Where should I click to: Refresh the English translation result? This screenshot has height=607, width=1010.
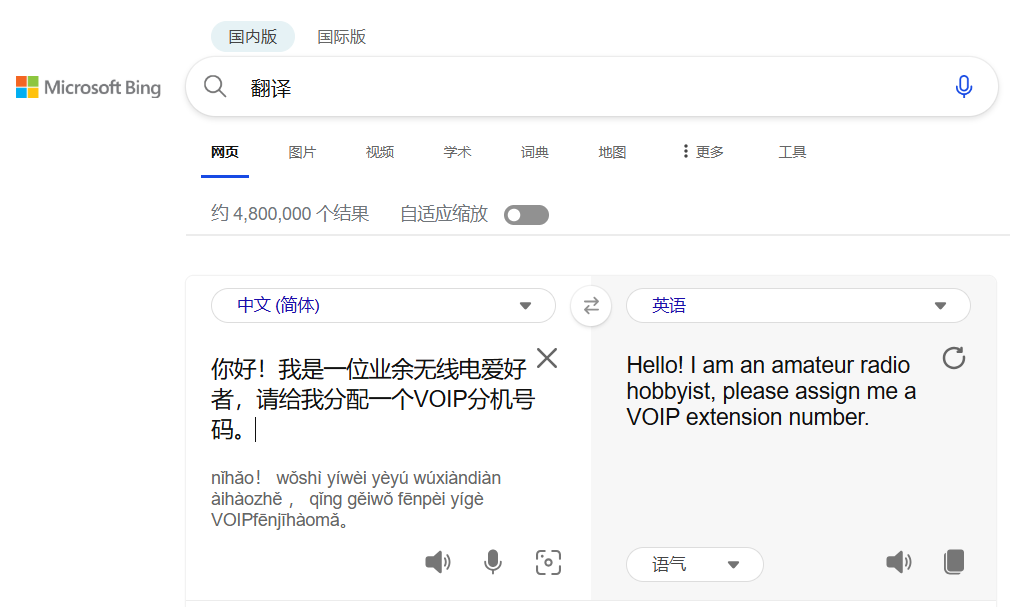tap(954, 358)
